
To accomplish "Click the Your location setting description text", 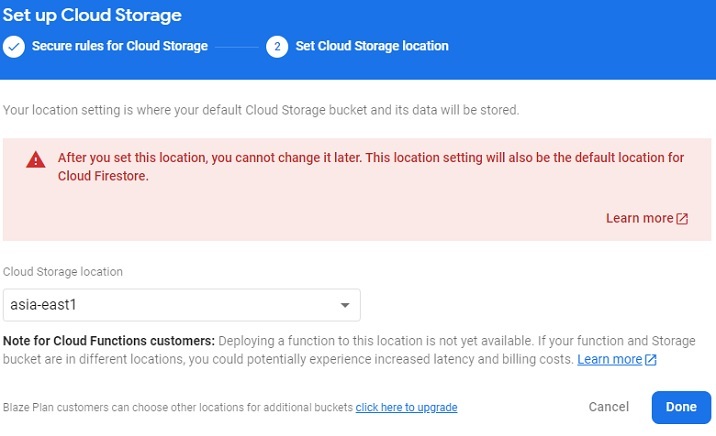I will pos(261,109).
